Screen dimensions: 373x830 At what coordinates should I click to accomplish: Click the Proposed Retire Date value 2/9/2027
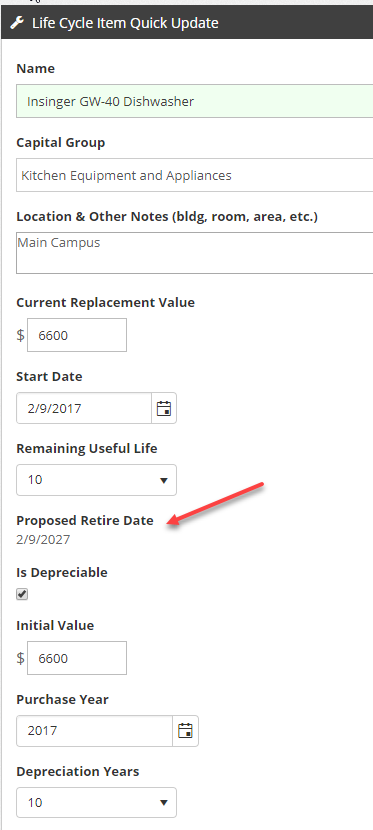43,540
